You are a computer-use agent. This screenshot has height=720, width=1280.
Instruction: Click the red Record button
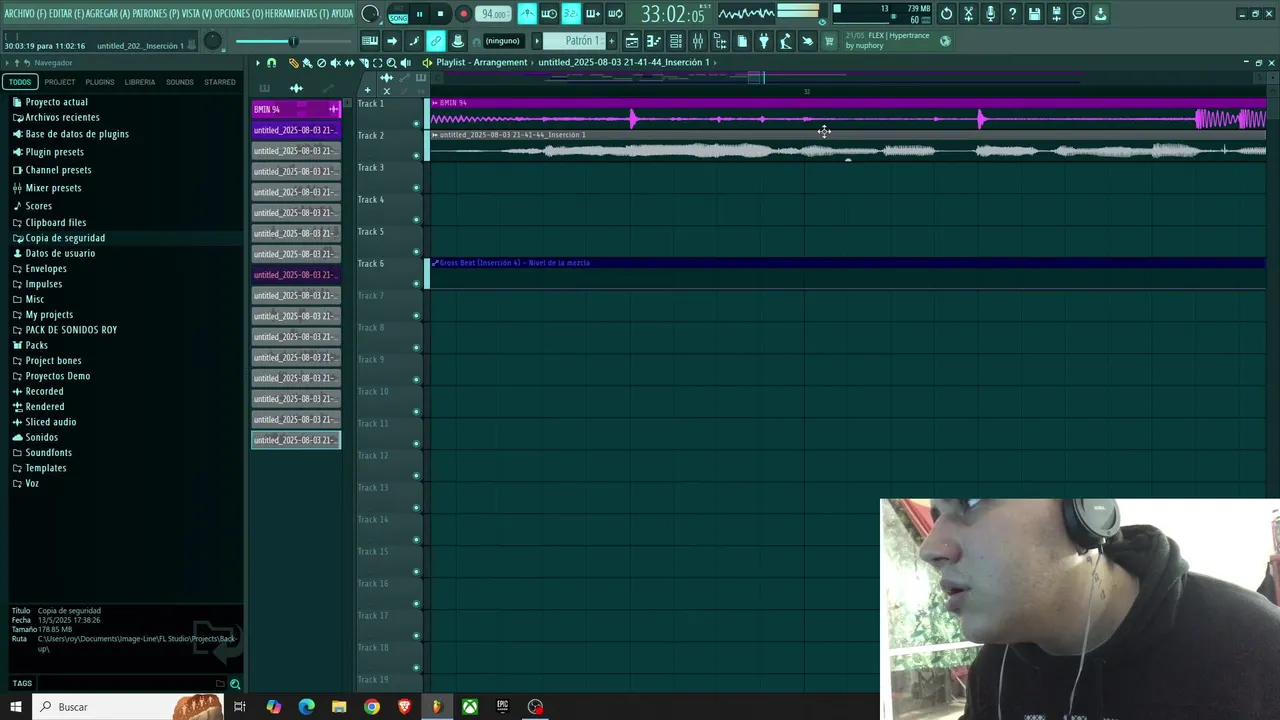[463, 14]
